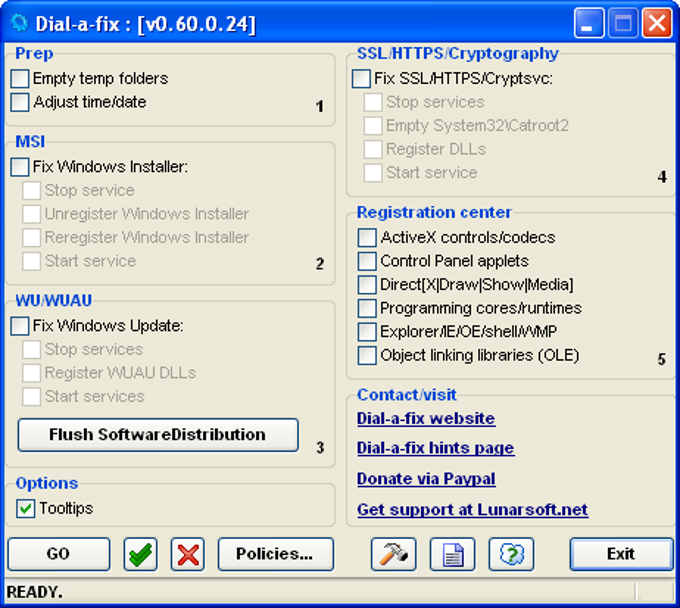Open the Dial-a-fix hints page link
Image resolution: width=680 pixels, height=608 pixels.
pos(435,448)
